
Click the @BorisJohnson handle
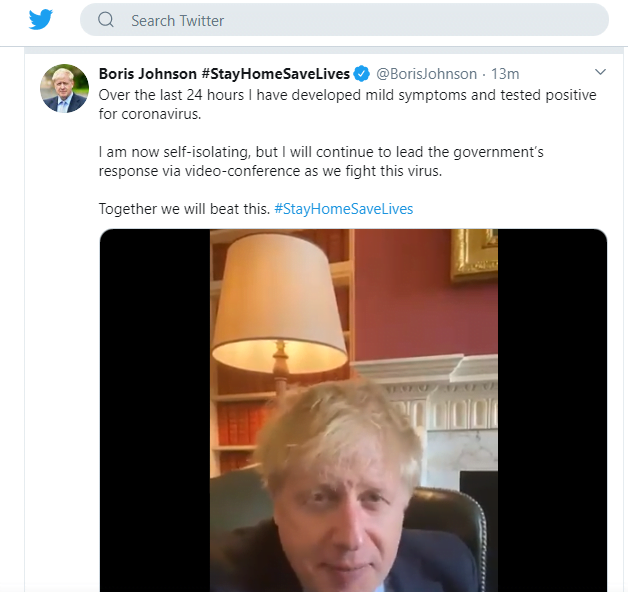click(x=427, y=74)
